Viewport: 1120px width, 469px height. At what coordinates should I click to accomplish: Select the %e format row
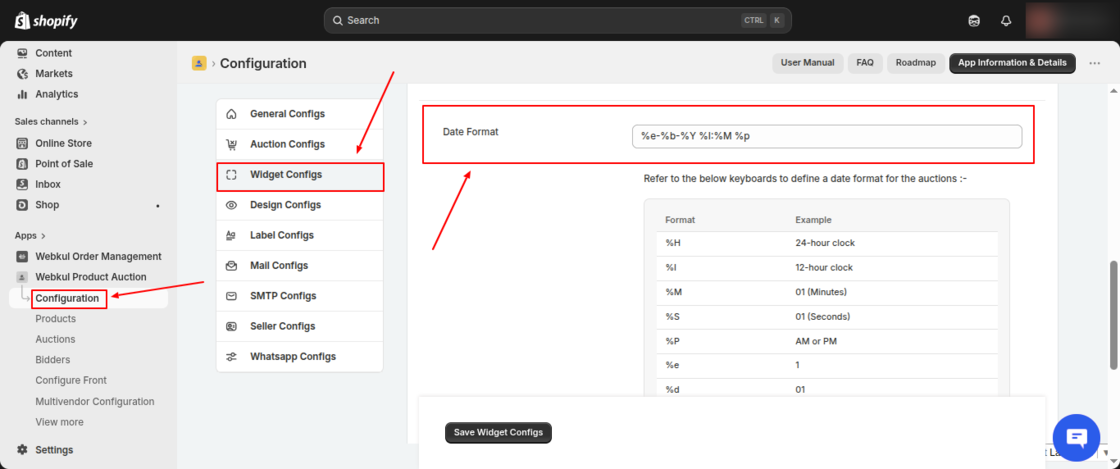[x=827, y=365]
